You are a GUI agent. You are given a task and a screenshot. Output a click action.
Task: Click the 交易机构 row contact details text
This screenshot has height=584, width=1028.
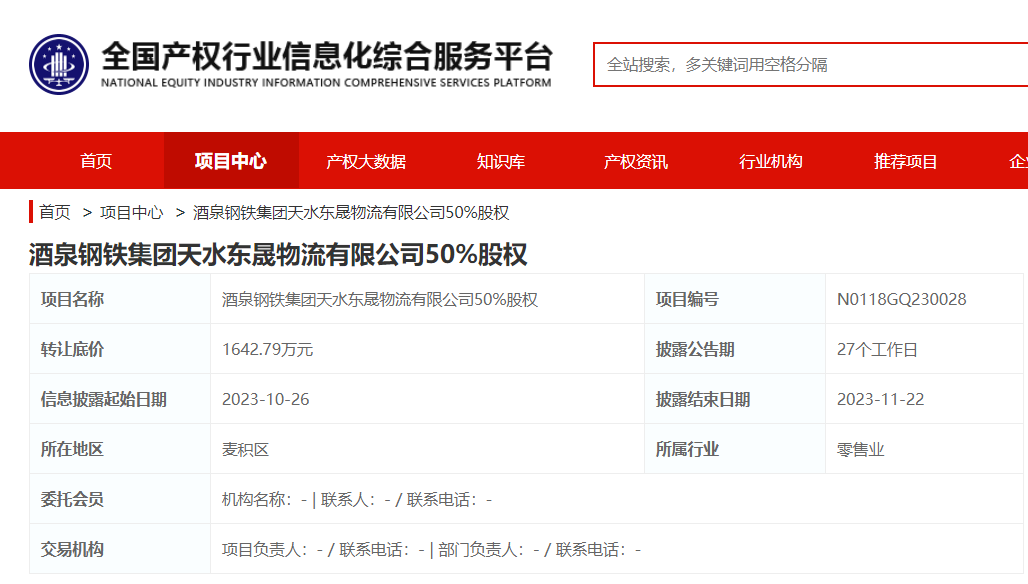(x=431, y=549)
